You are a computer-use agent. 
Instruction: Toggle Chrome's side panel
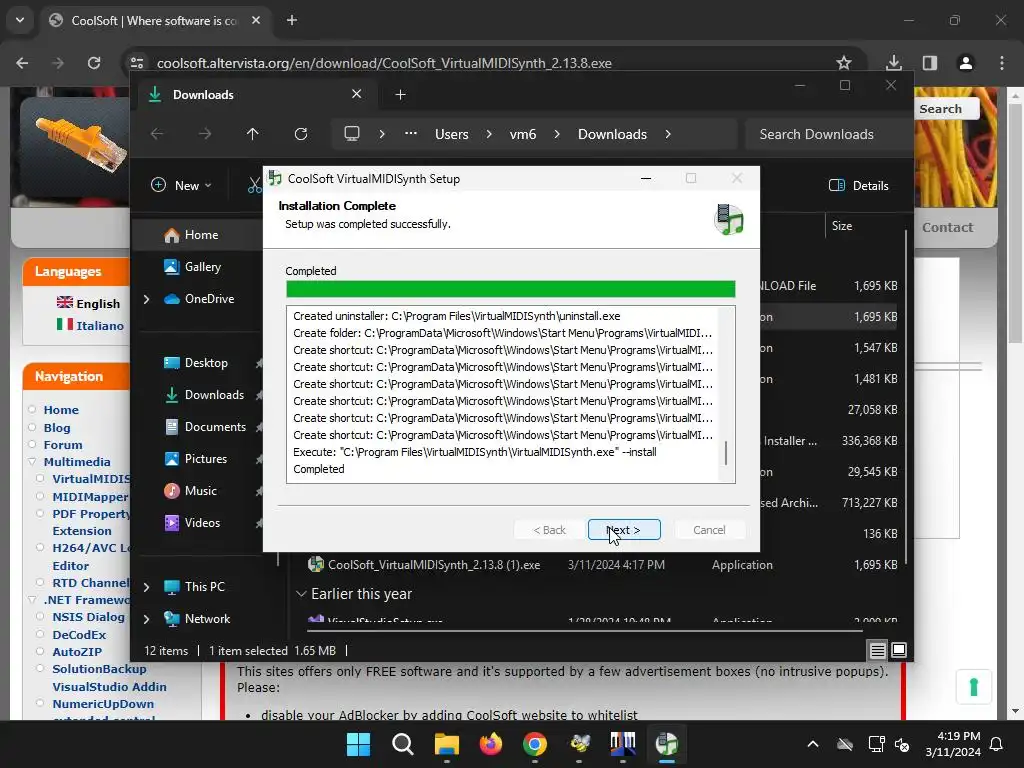coord(930,63)
